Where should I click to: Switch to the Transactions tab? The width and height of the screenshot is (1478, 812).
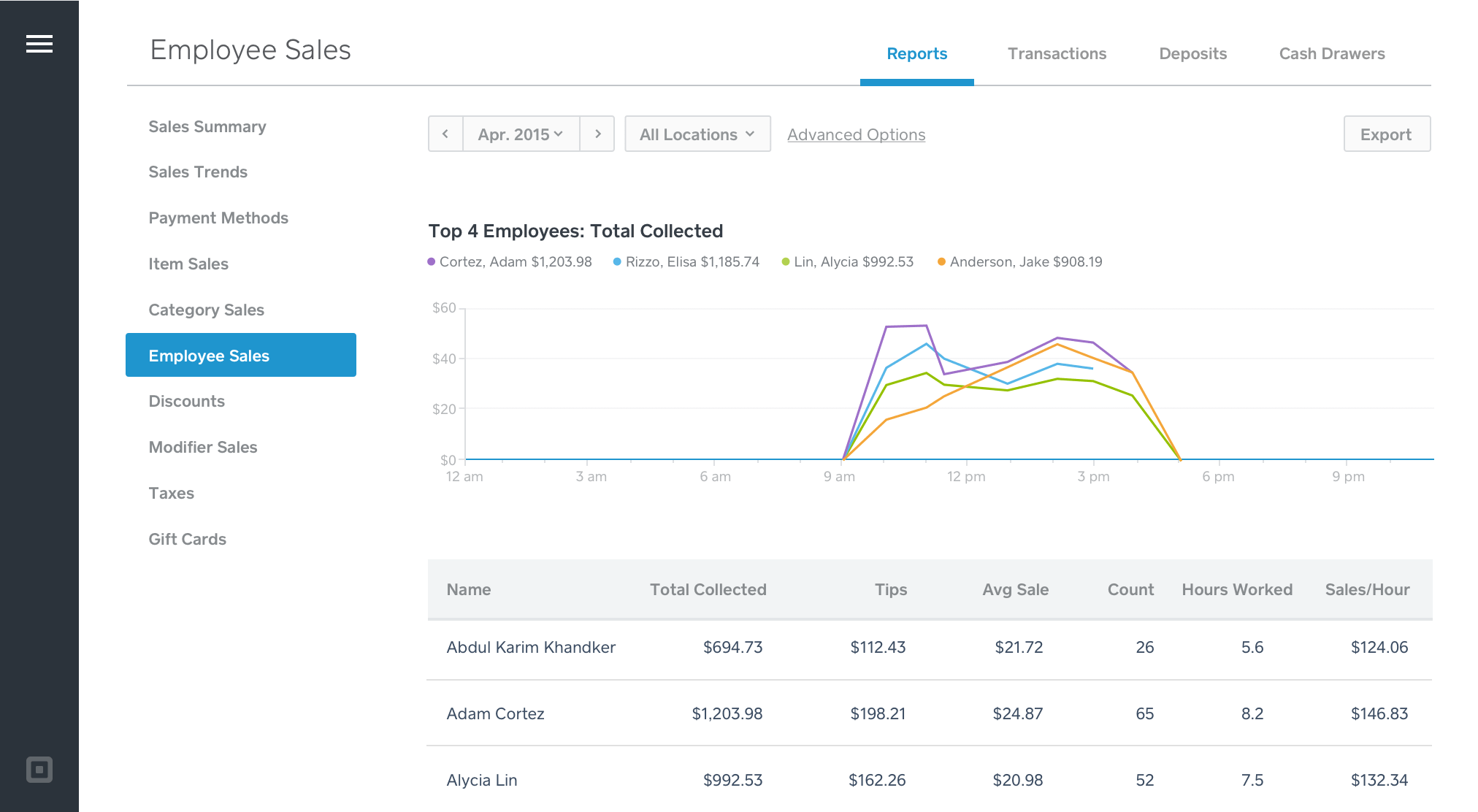coord(1057,53)
